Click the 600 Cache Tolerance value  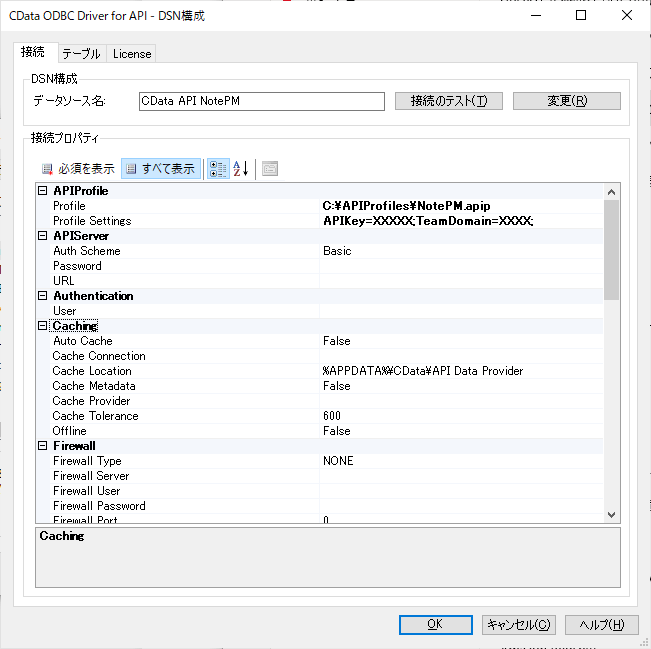(x=332, y=416)
